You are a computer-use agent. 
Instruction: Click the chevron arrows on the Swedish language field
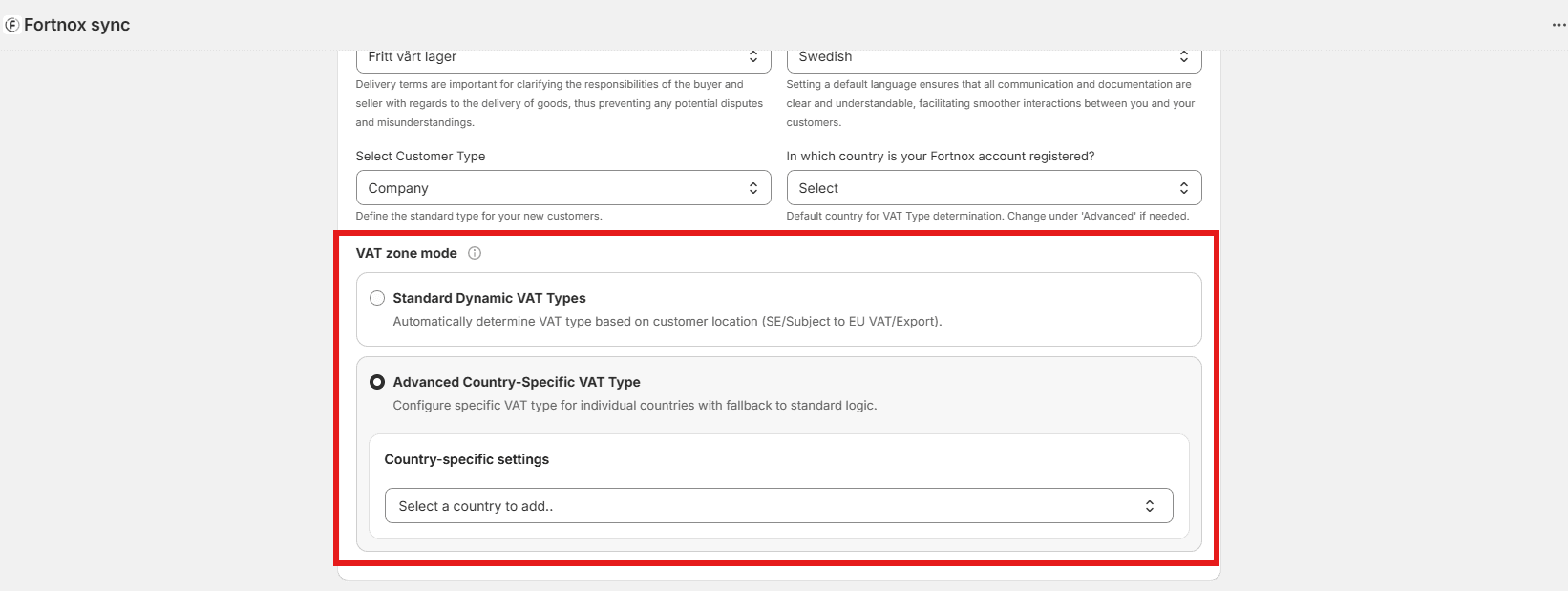tap(1183, 56)
